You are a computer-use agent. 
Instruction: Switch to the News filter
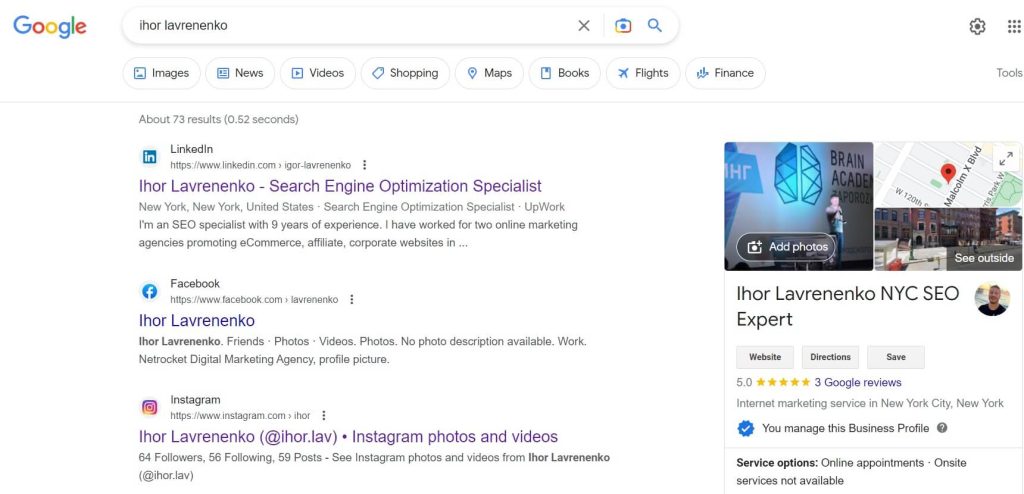[240, 73]
